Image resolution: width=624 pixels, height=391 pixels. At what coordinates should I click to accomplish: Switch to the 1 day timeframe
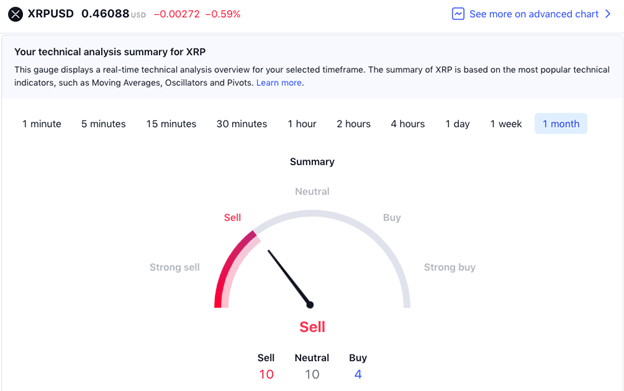tap(457, 124)
